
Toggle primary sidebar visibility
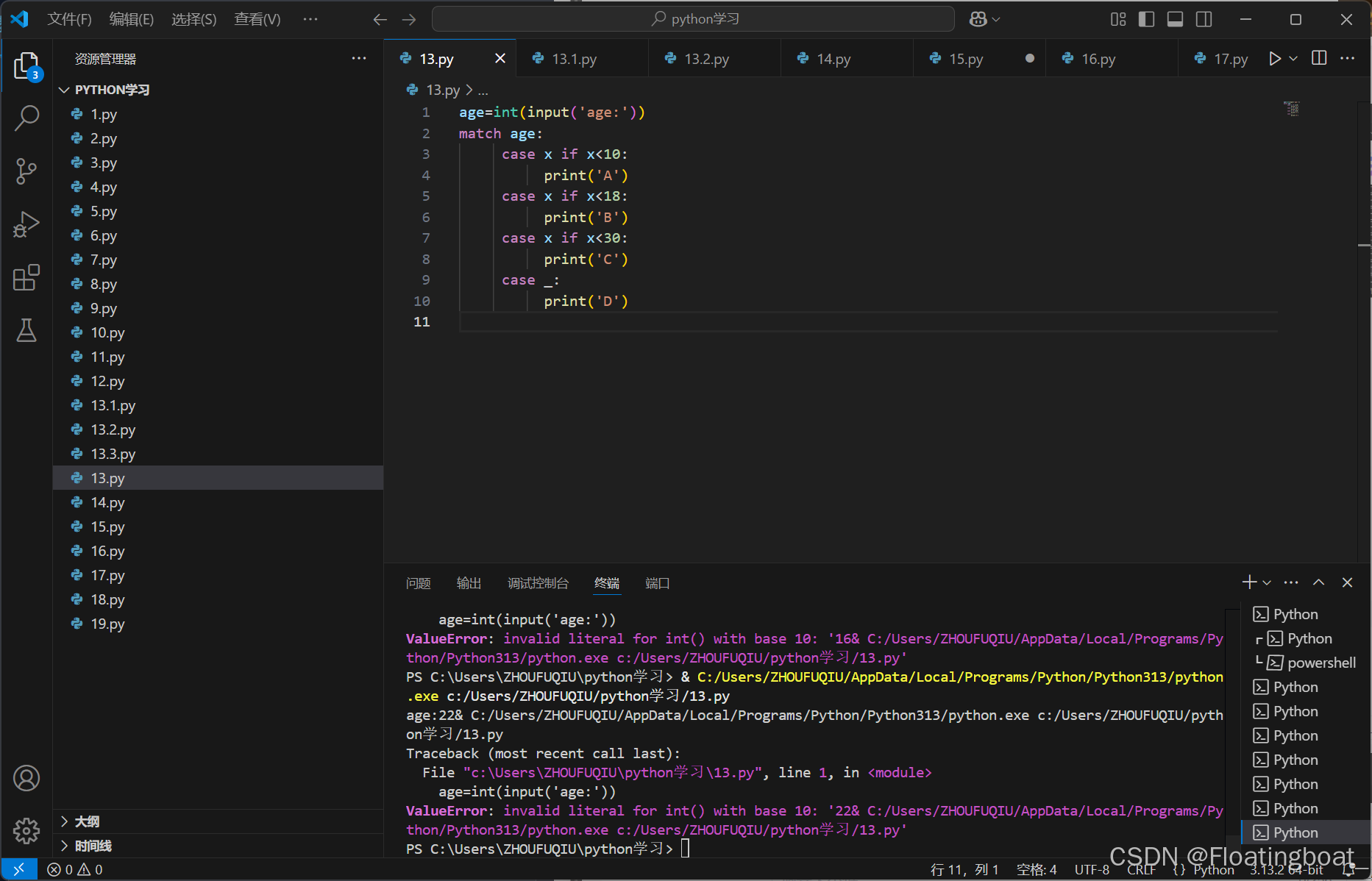click(x=1146, y=19)
